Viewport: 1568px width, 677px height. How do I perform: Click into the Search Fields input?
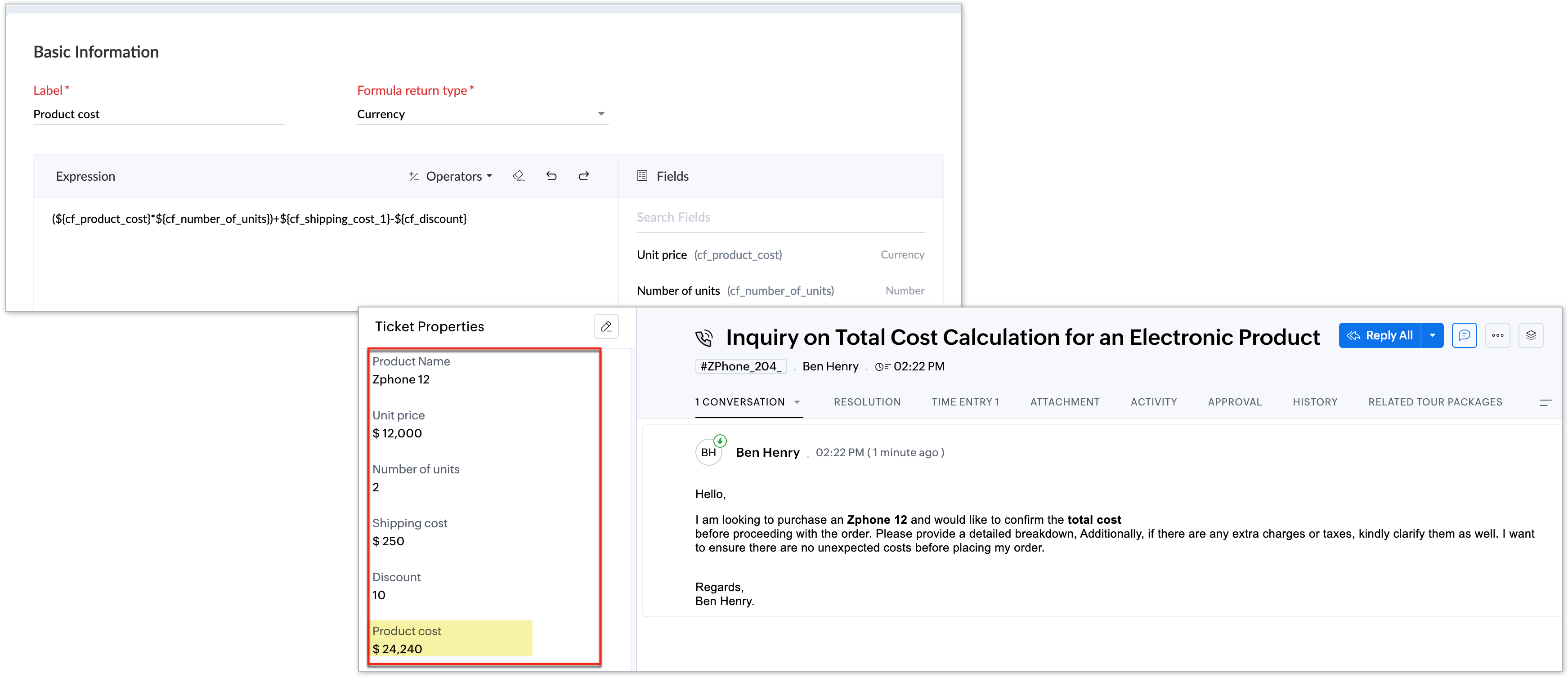click(x=780, y=217)
